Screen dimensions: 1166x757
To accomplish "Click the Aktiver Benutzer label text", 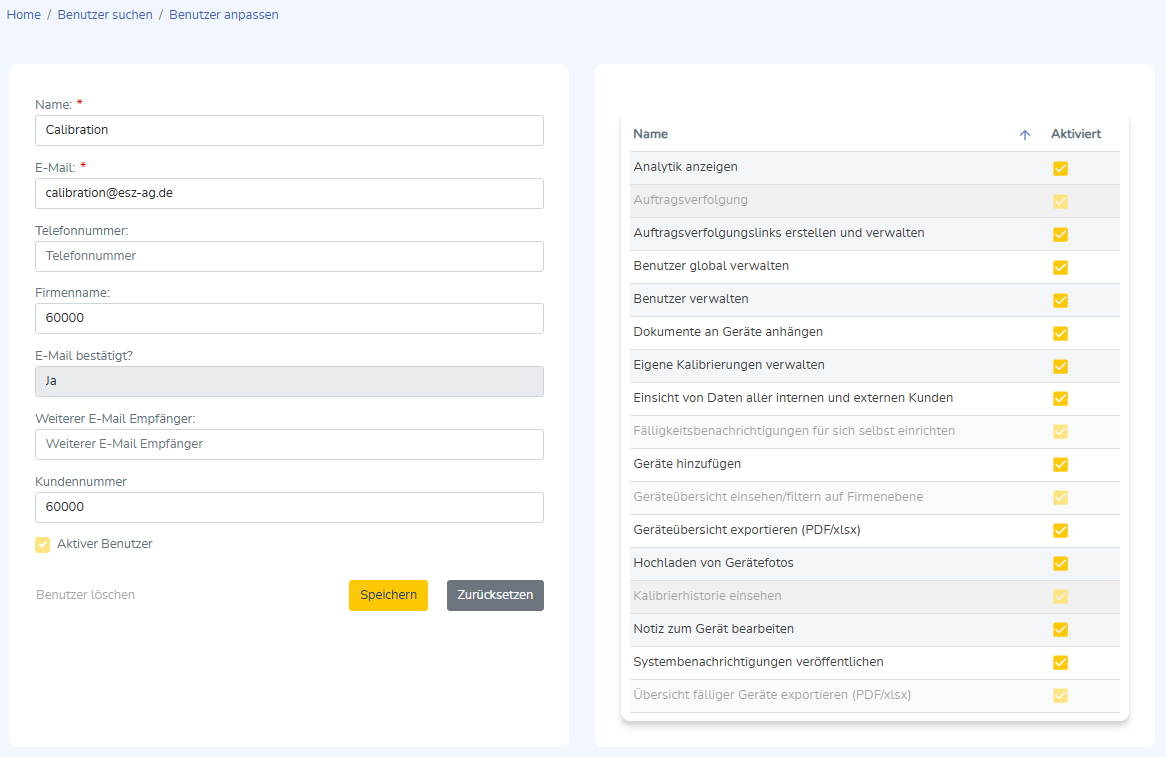I will pyautogui.click(x=105, y=544).
